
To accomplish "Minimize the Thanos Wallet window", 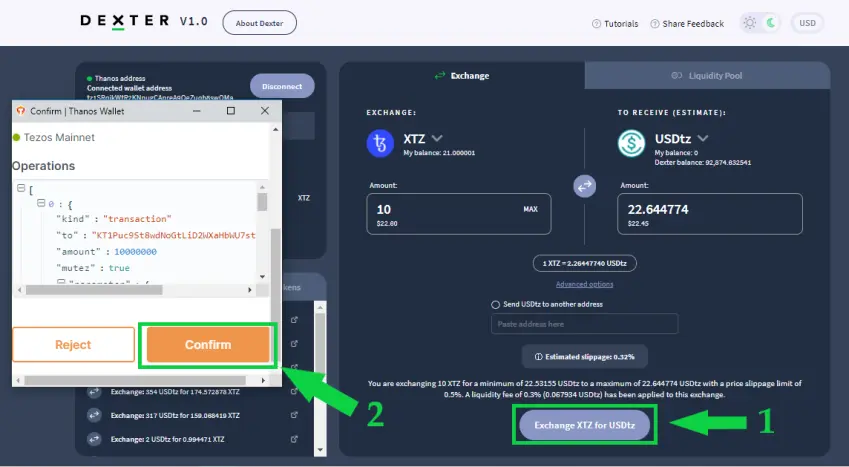I will pos(197,111).
